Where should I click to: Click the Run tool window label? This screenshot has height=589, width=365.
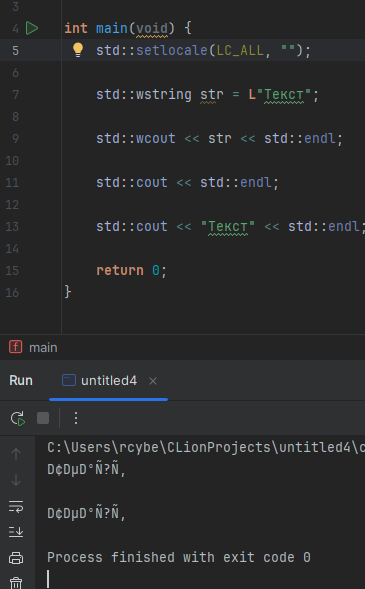pos(21,381)
